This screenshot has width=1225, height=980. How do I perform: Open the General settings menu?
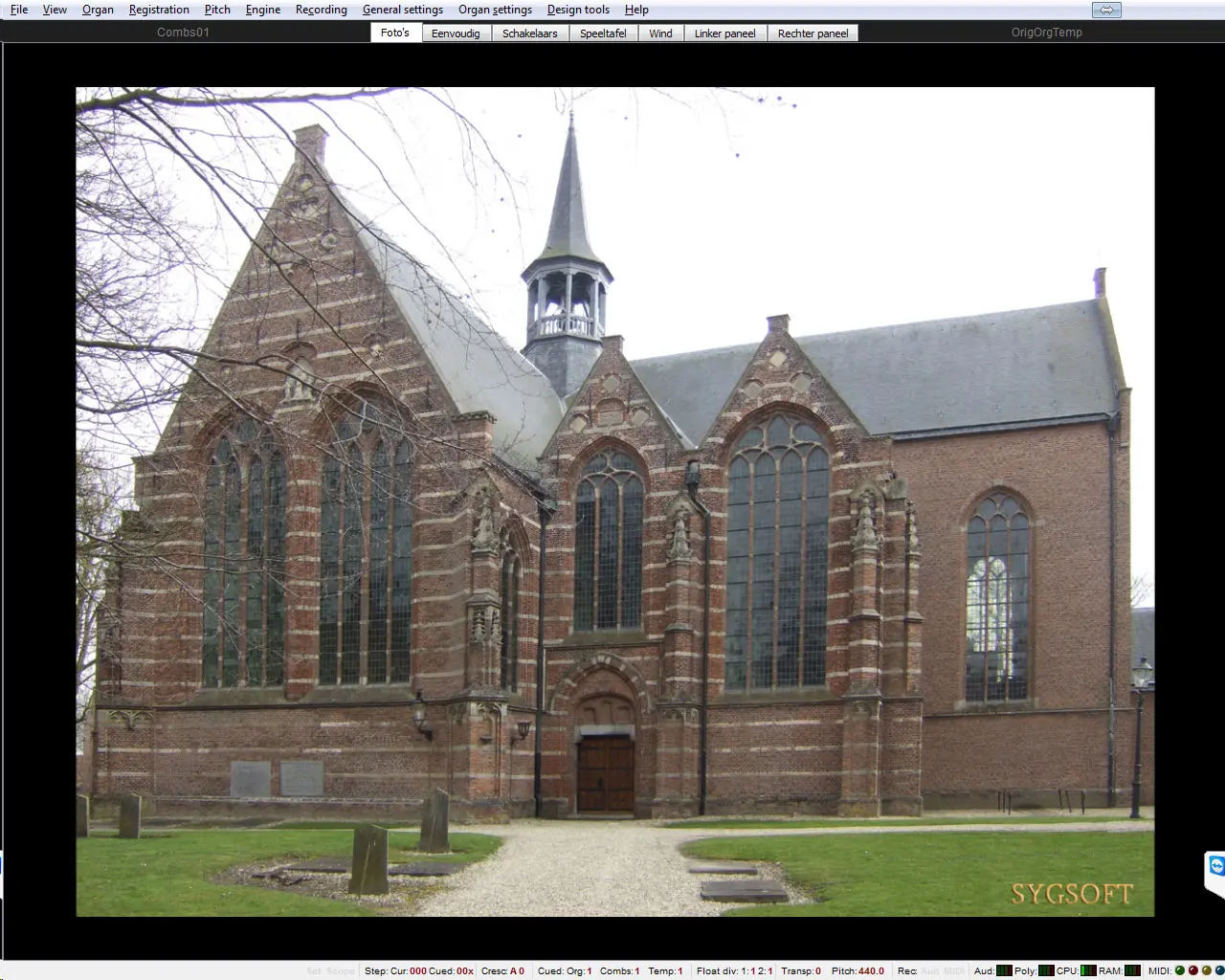[402, 10]
